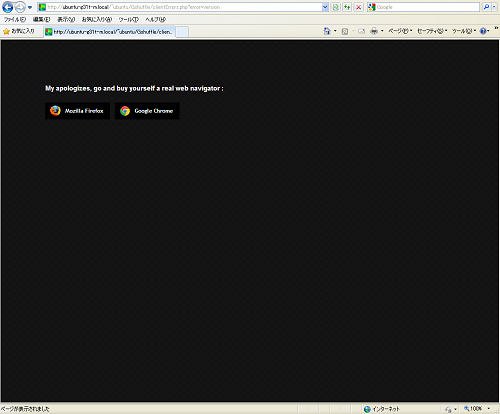Click the ページが表示されました status text

pos(25,409)
